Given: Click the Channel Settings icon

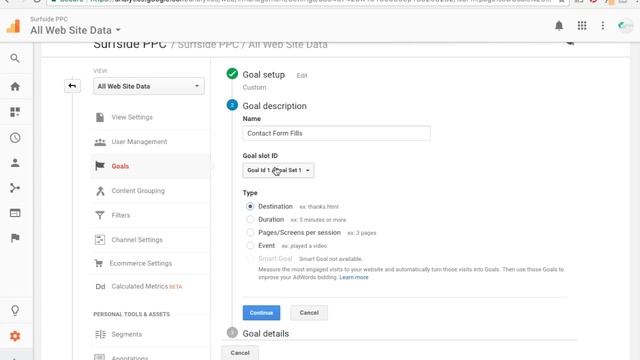Looking at the screenshot, I should [x=100, y=240].
